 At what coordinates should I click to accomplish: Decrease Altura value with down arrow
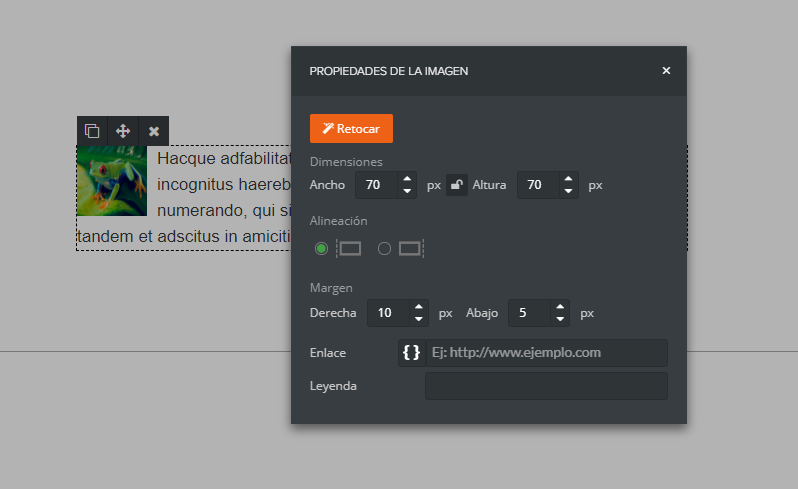click(568, 191)
